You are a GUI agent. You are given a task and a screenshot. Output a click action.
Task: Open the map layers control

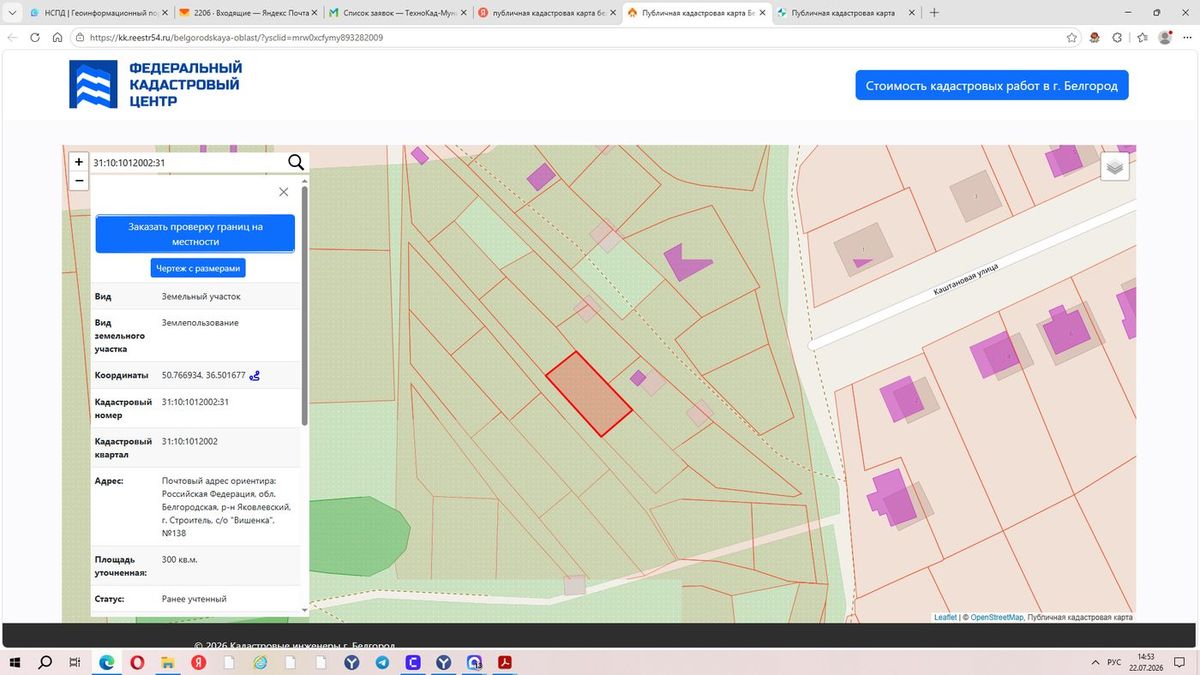point(1115,167)
